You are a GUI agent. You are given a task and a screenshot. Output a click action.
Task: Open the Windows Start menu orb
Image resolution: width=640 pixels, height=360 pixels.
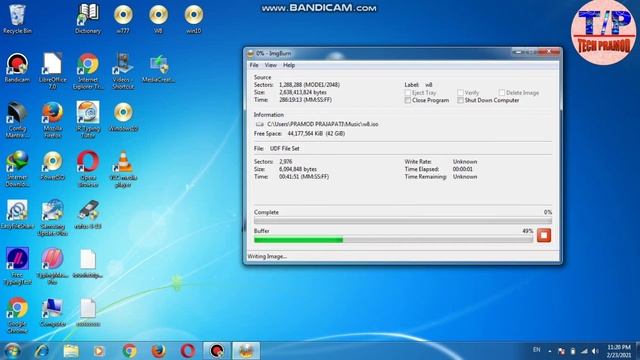click(12, 351)
